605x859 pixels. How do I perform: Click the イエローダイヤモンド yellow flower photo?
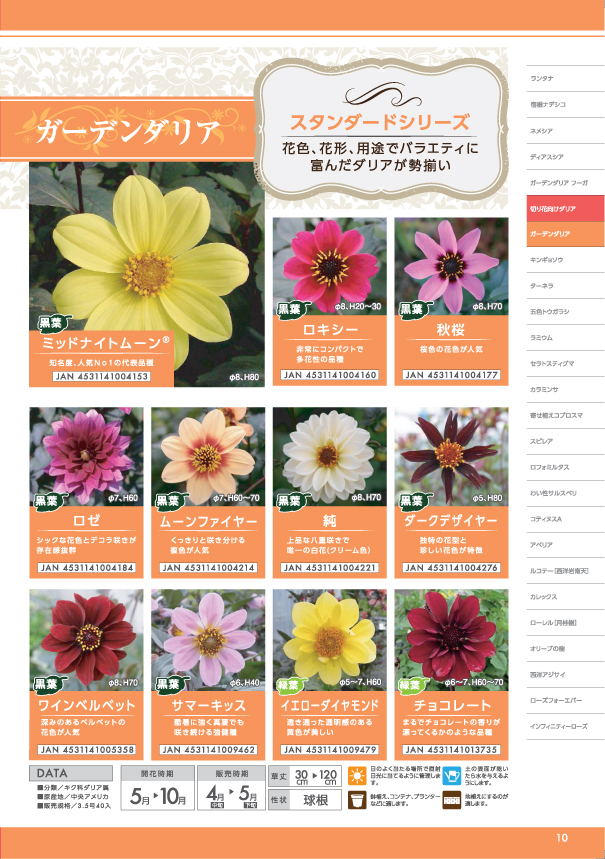pos(330,640)
